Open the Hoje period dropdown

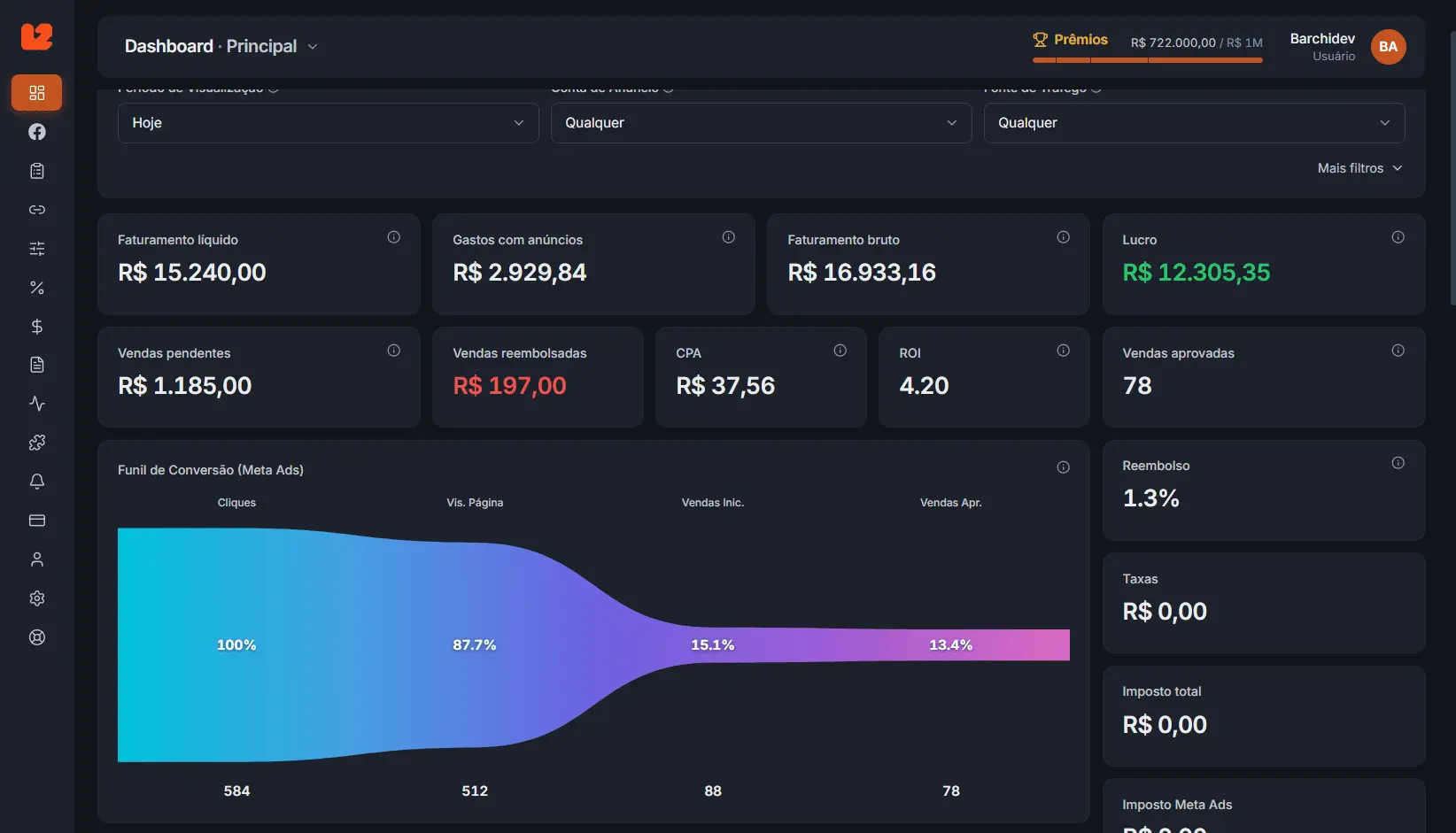click(328, 123)
